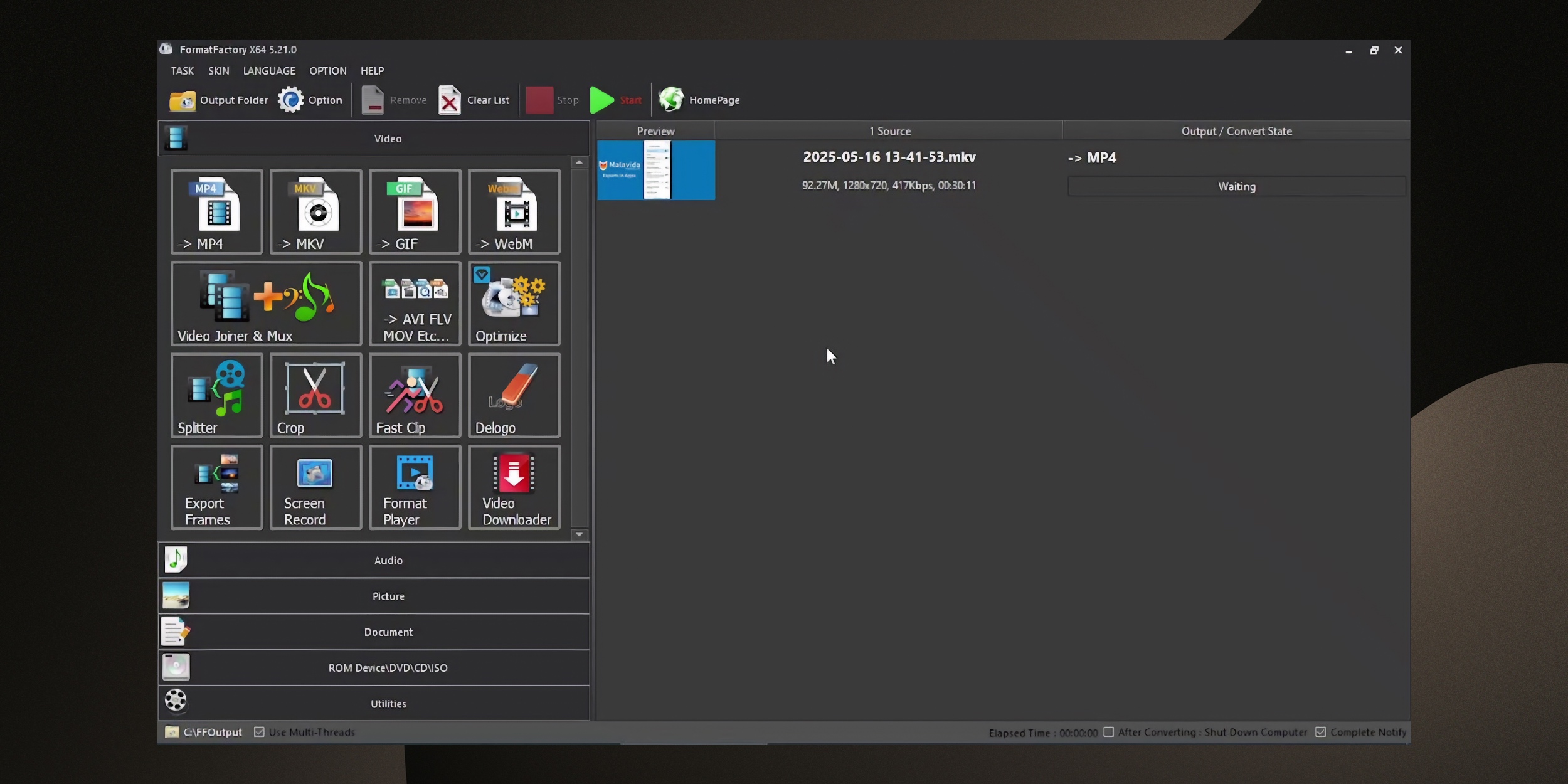The image size is (1568, 784).
Task: Click the Preview column header
Action: 656,131
